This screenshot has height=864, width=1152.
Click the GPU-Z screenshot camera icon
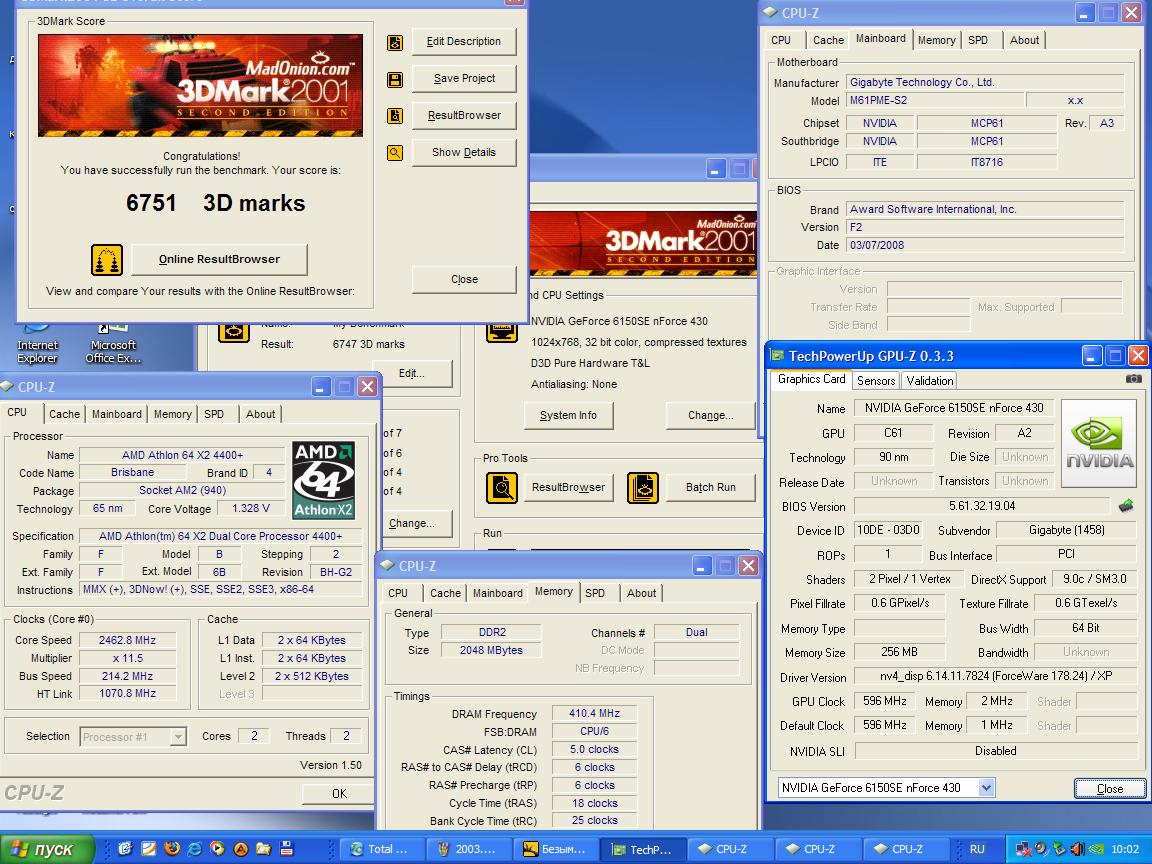[1134, 379]
